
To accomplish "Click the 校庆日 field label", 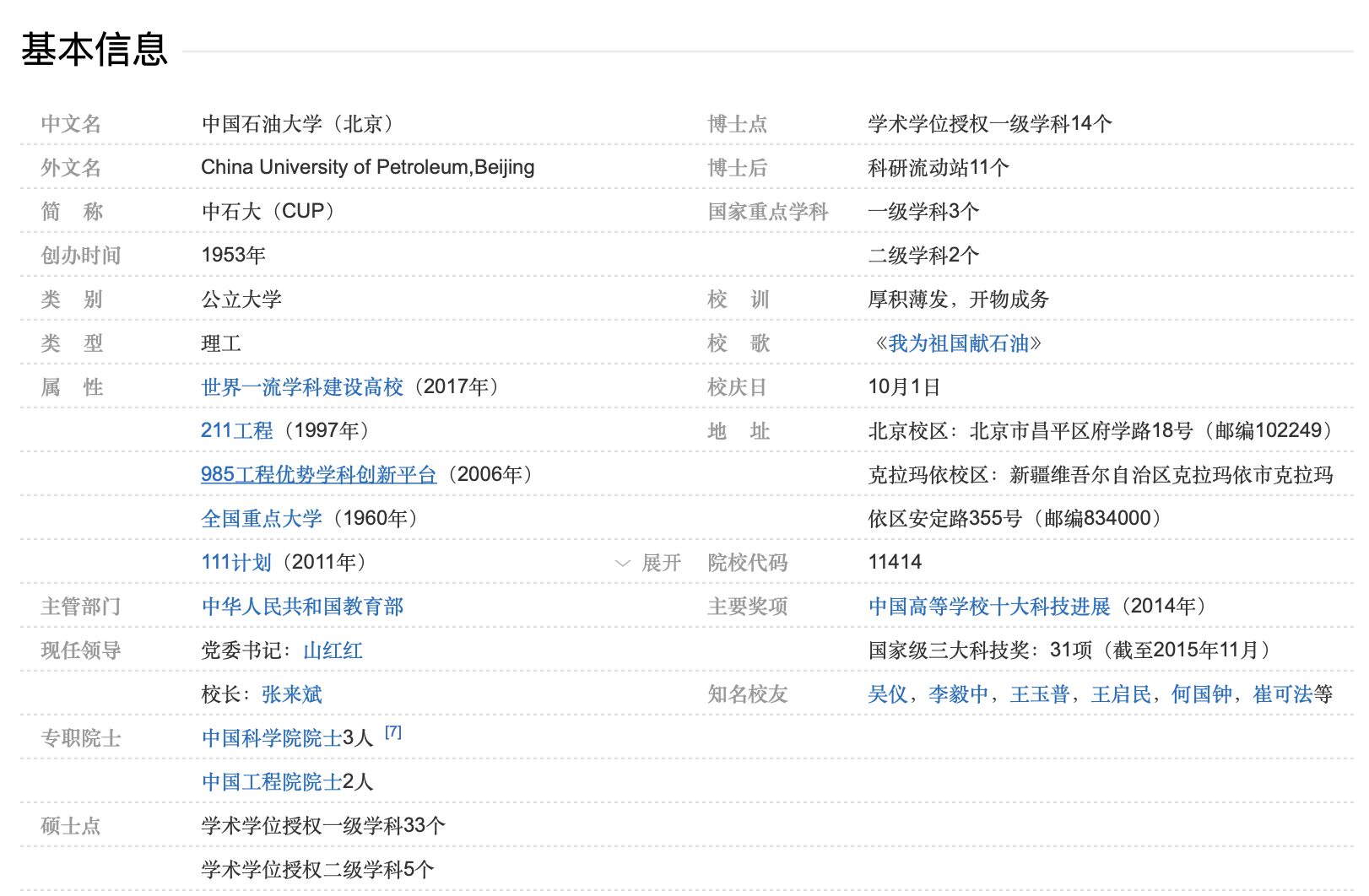I will (x=738, y=387).
